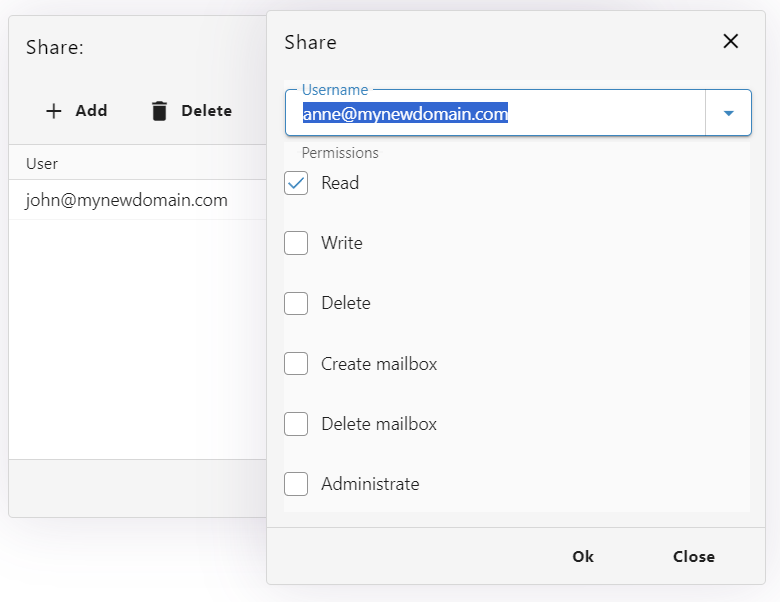Click the Close button in the dialog footer
This screenshot has height=602, width=780.
693,557
